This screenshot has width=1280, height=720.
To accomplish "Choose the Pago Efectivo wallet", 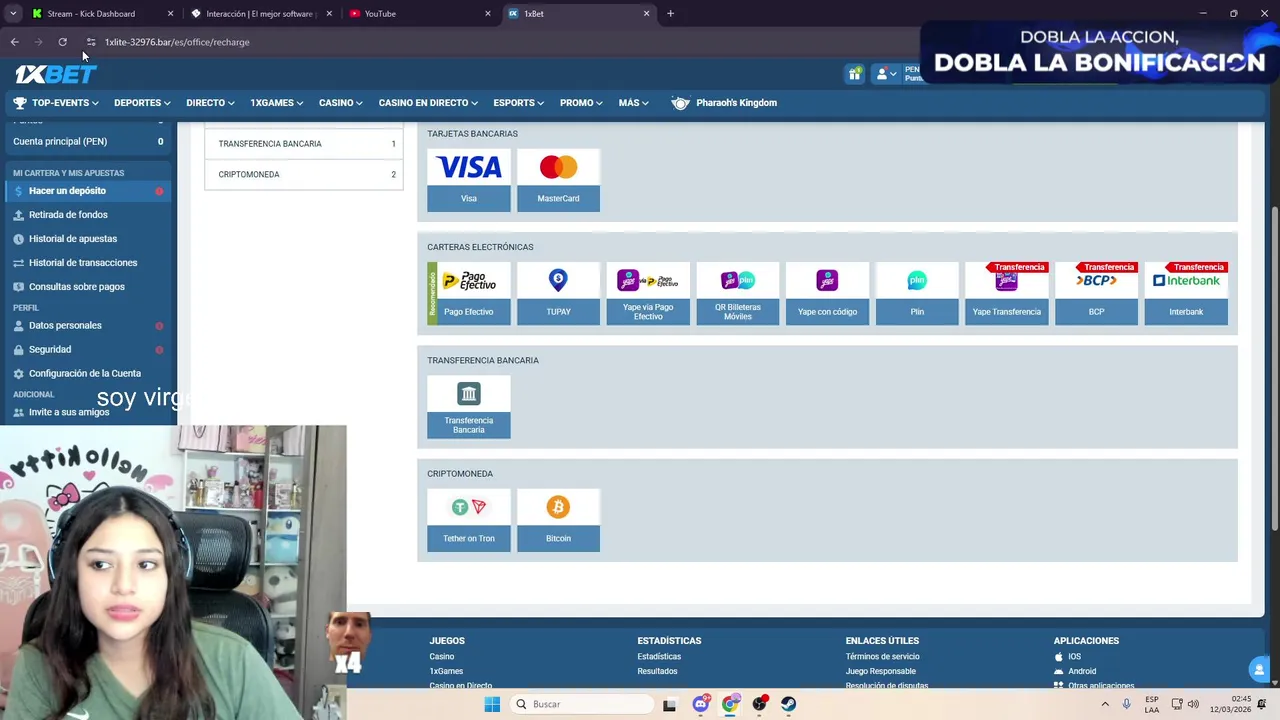I will 468,293.
